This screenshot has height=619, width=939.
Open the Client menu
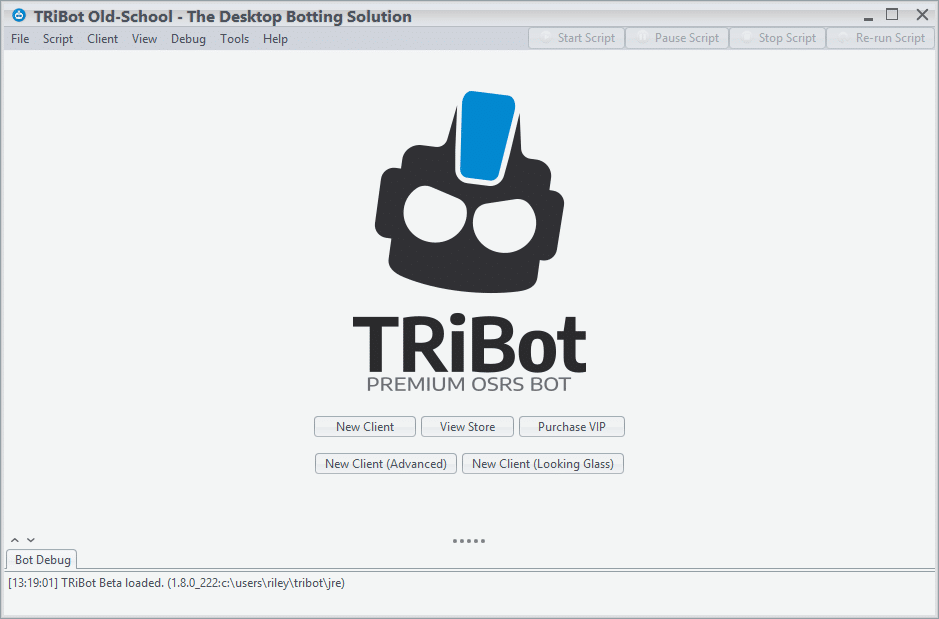[102, 39]
